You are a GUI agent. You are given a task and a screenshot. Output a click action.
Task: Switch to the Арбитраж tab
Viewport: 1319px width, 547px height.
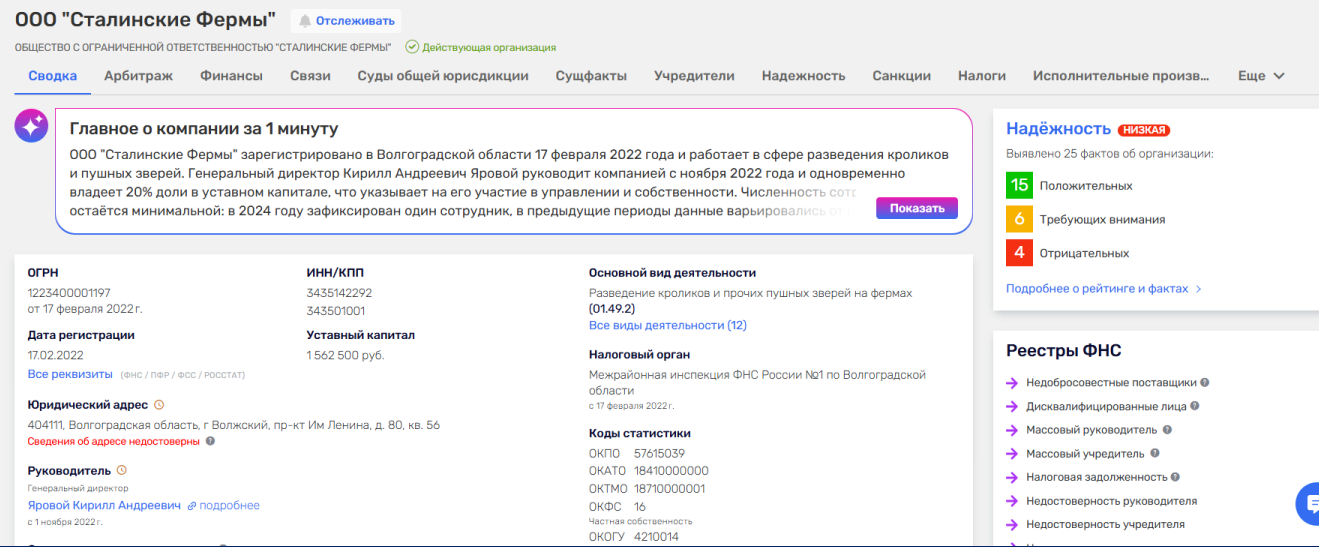point(138,76)
